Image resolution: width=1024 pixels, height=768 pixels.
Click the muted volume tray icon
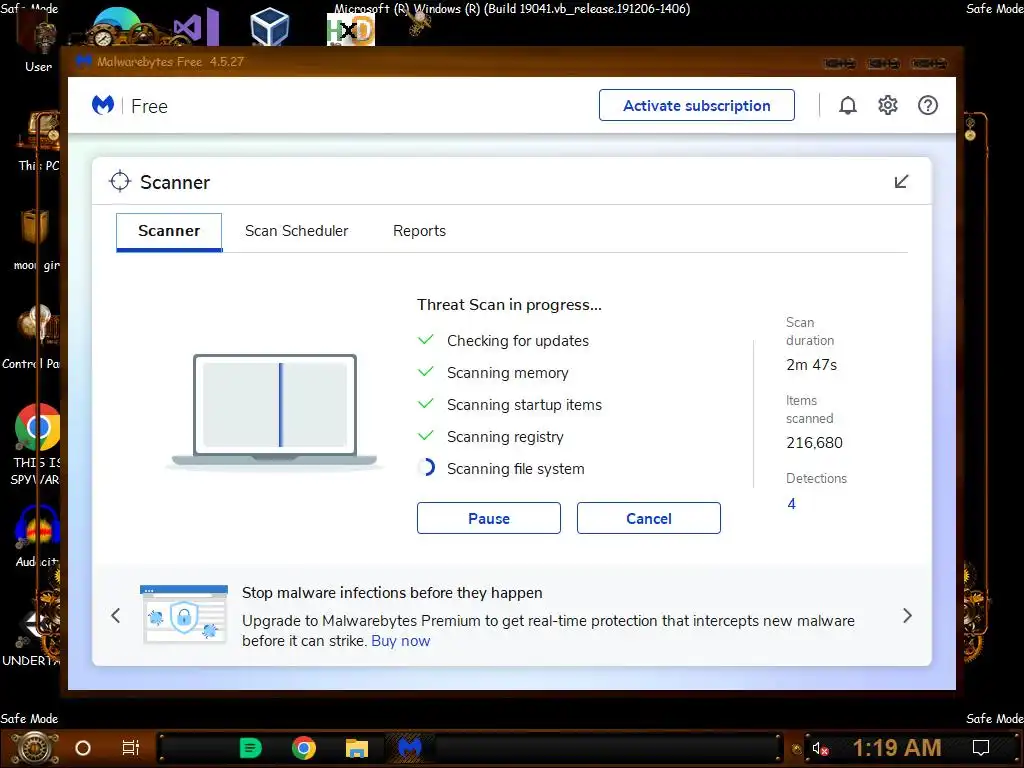(820, 748)
